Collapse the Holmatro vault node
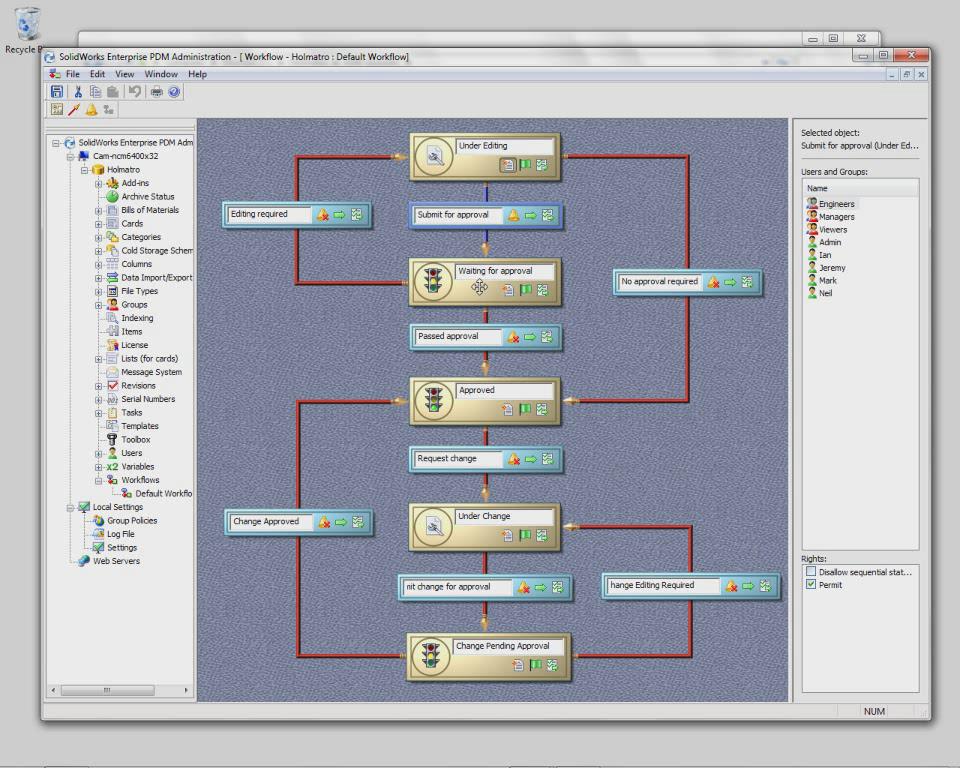This screenshot has height=768, width=960. click(84, 170)
